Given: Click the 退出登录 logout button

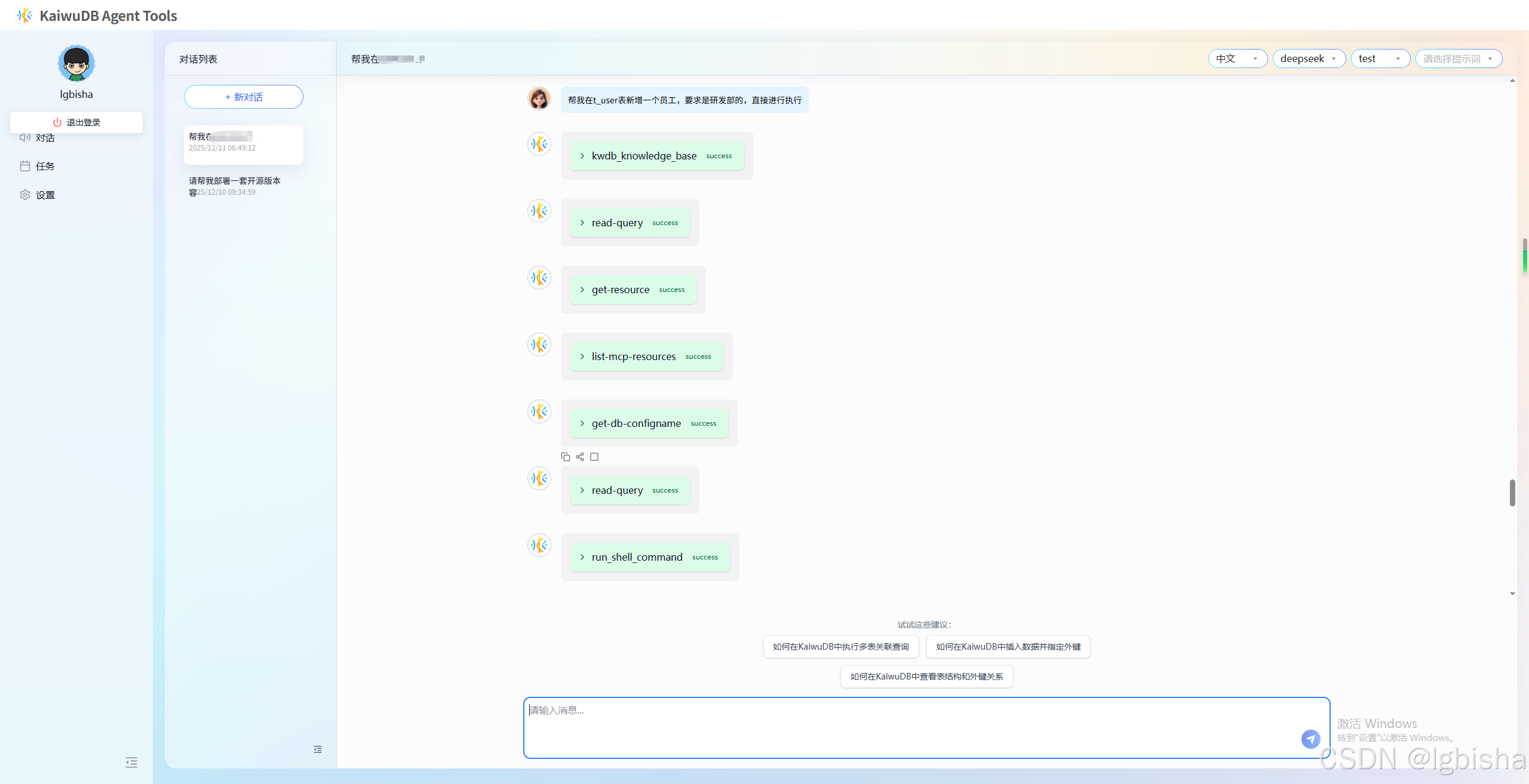Looking at the screenshot, I should pyautogui.click(x=76, y=122).
